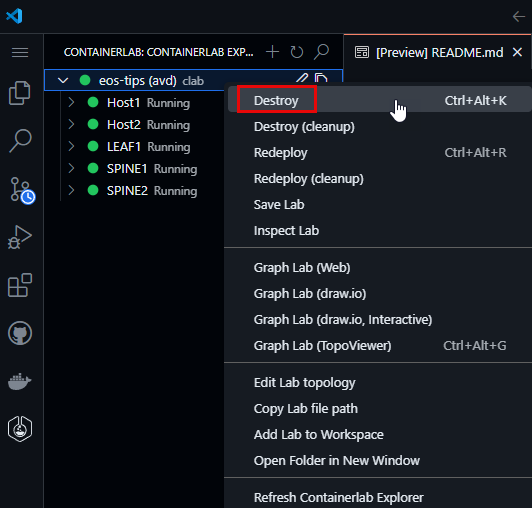Select the SPINE2 tree row
Screen dimensions: 532x508
click(x=134, y=191)
